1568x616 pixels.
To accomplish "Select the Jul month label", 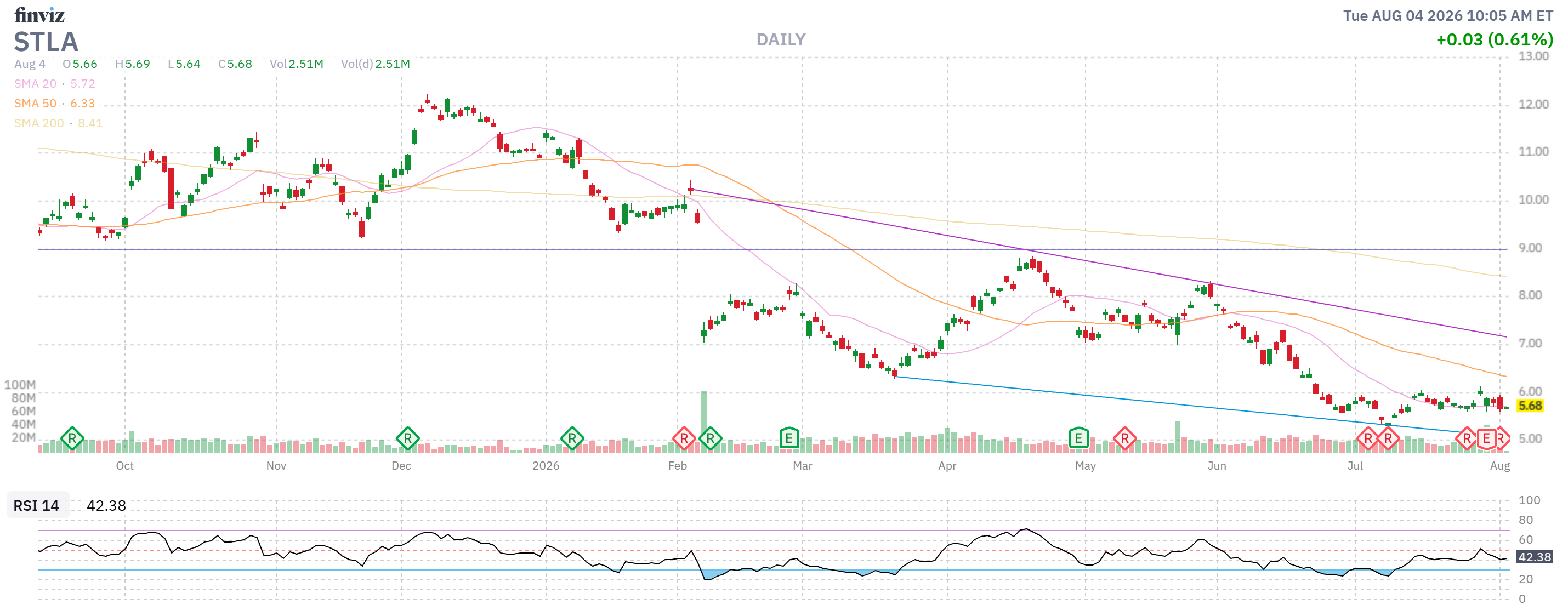I will click(x=1355, y=466).
